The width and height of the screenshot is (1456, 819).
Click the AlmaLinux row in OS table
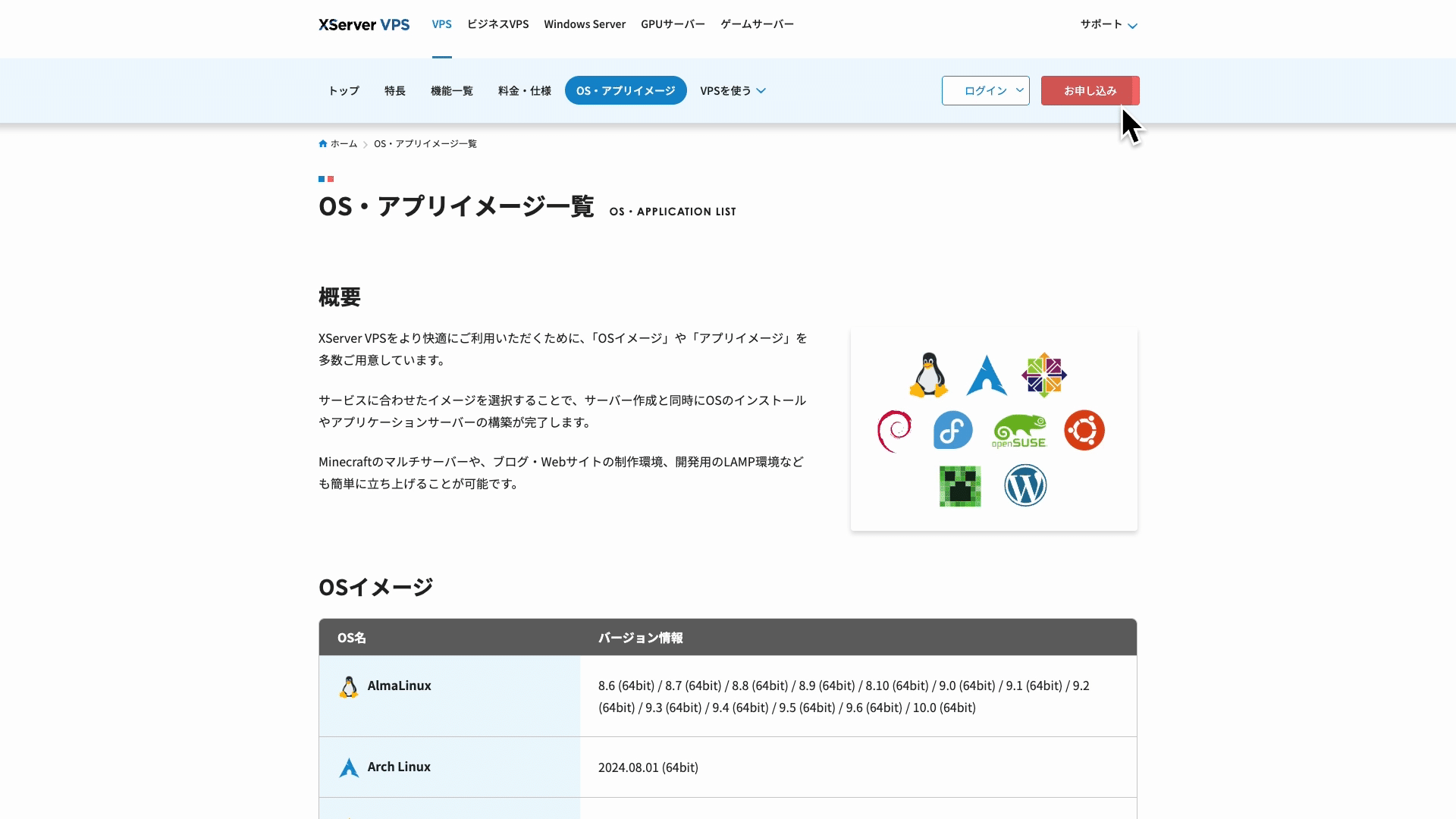coord(399,686)
